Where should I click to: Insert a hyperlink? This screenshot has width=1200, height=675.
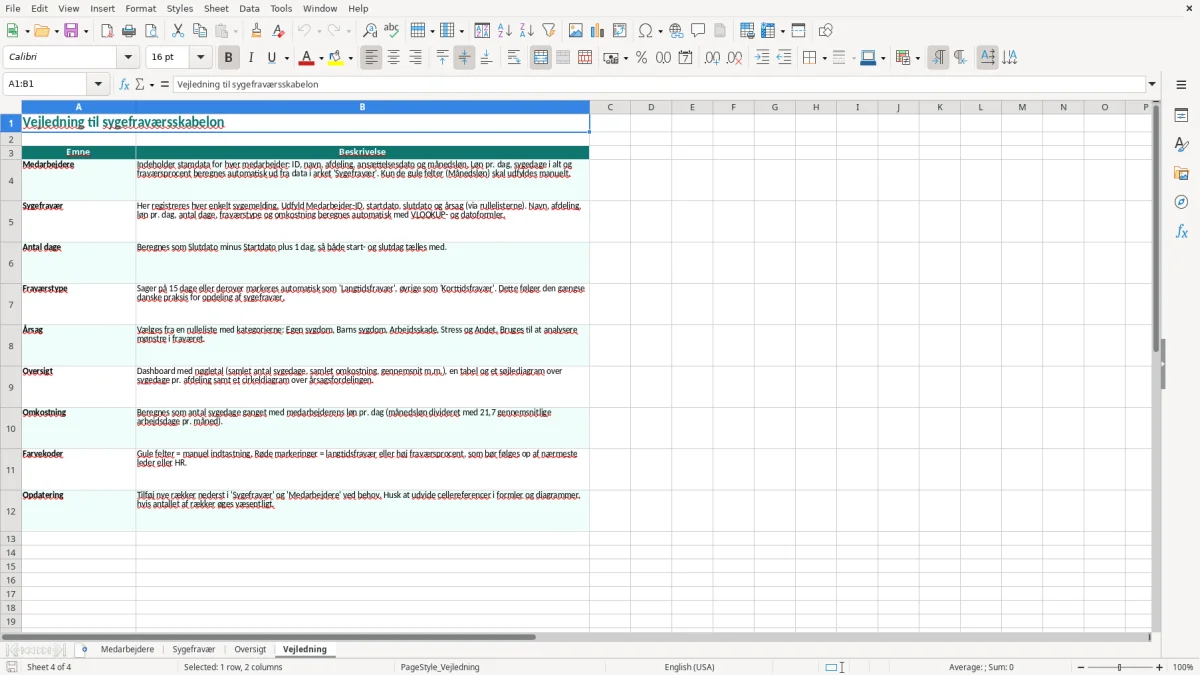click(x=676, y=31)
